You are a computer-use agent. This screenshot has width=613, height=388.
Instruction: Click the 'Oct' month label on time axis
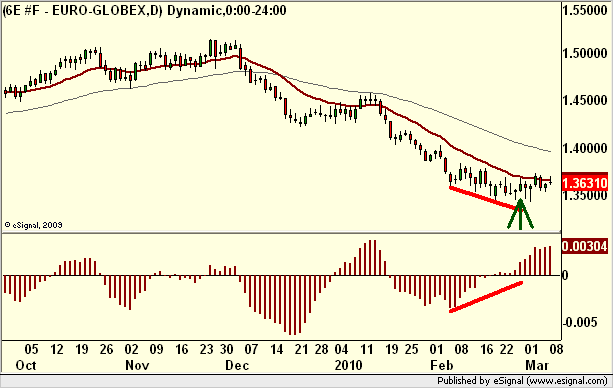(26, 365)
